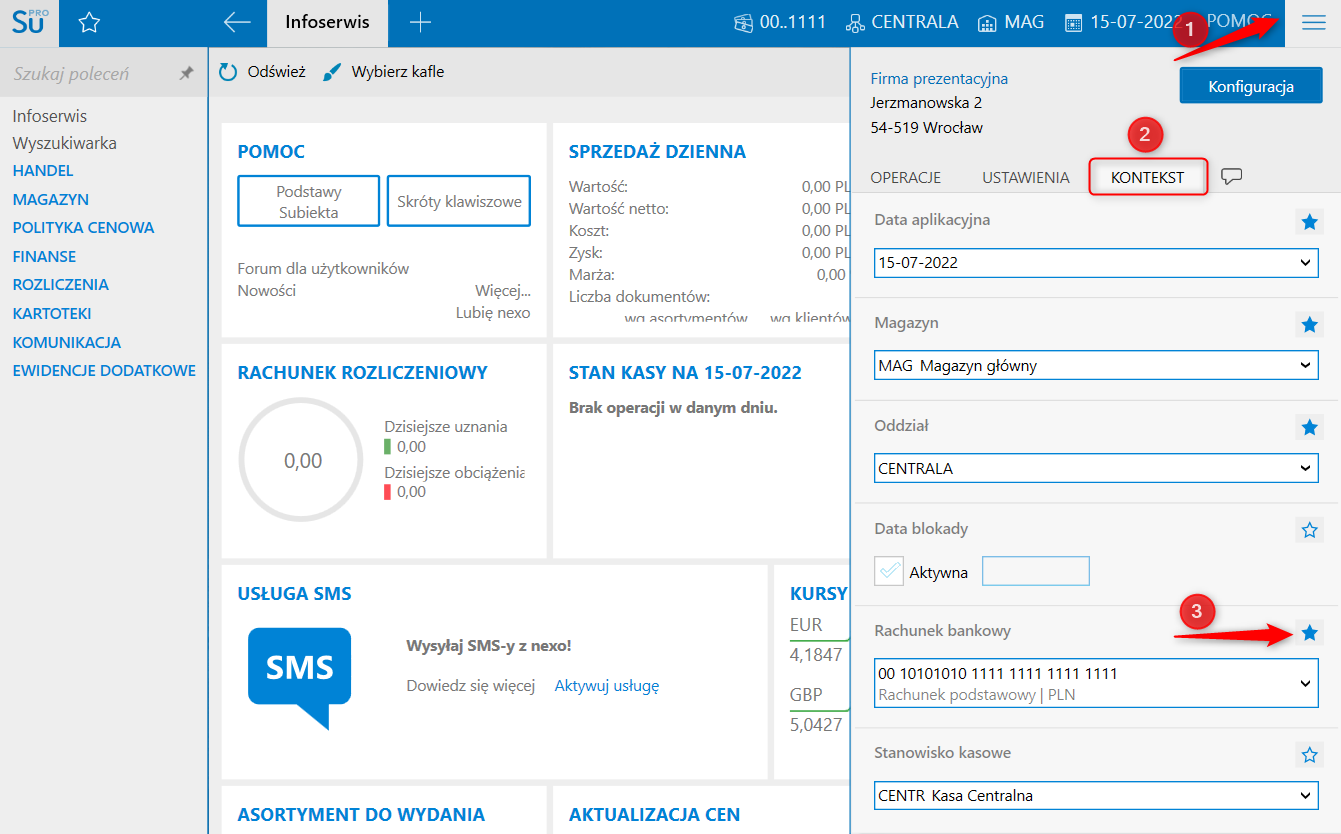Click the AKTUALIZACJA CEN heading

pyautogui.click(x=655, y=815)
